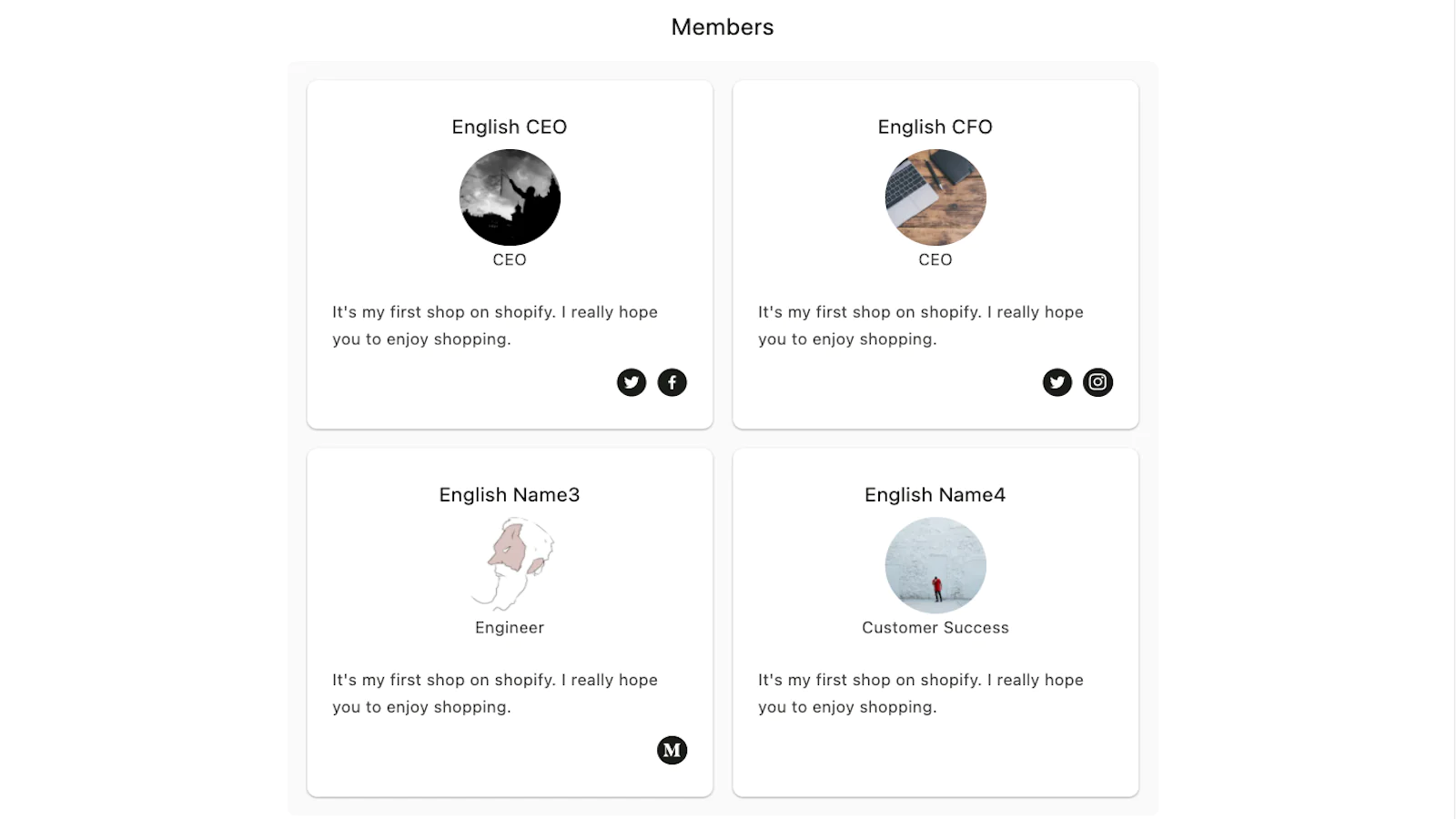Open the Medium icon for English Name3
1456x819 pixels.
[x=672, y=750]
